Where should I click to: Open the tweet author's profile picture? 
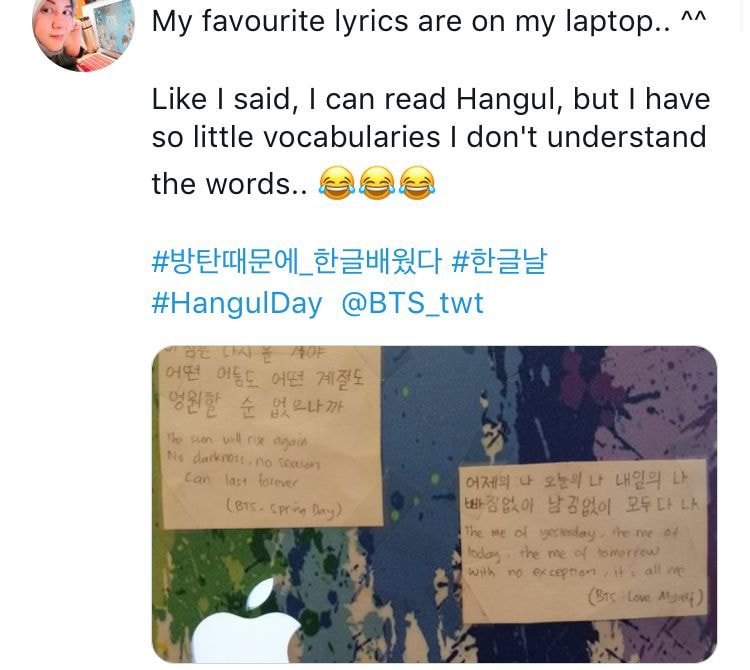pyautogui.click(x=83, y=33)
